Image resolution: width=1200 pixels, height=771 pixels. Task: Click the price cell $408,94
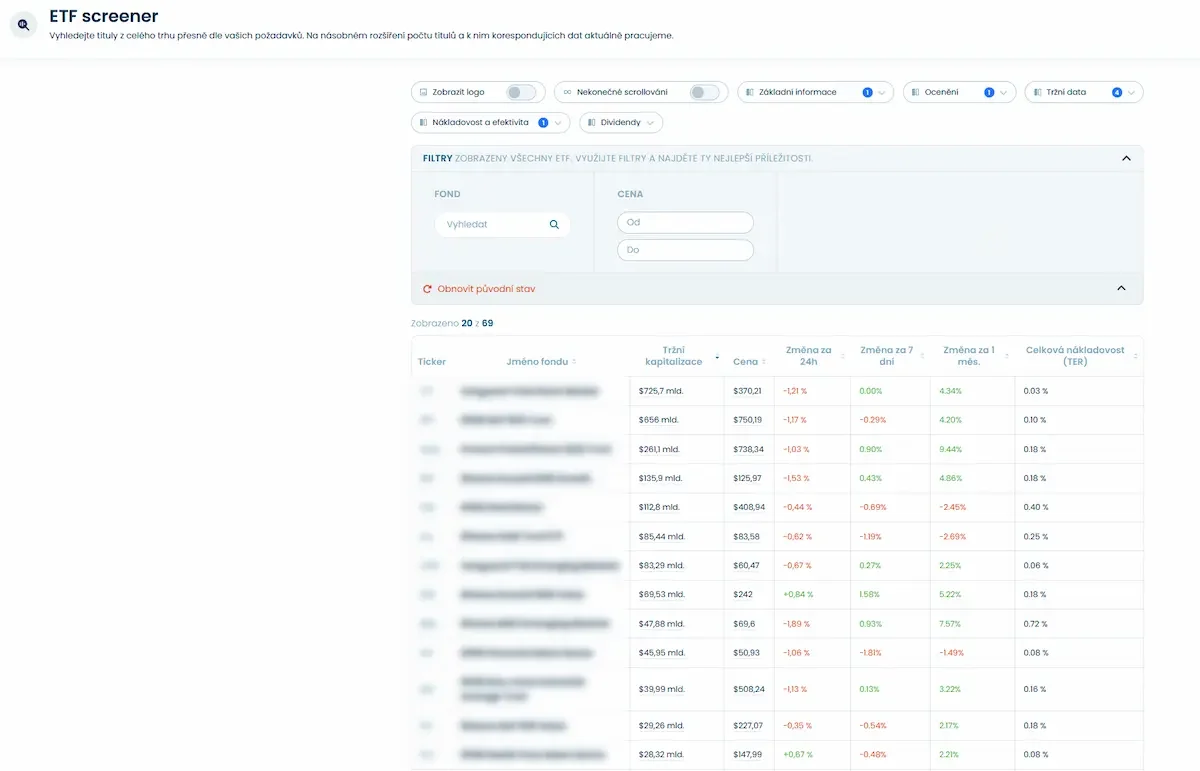pyautogui.click(x=749, y=507)
